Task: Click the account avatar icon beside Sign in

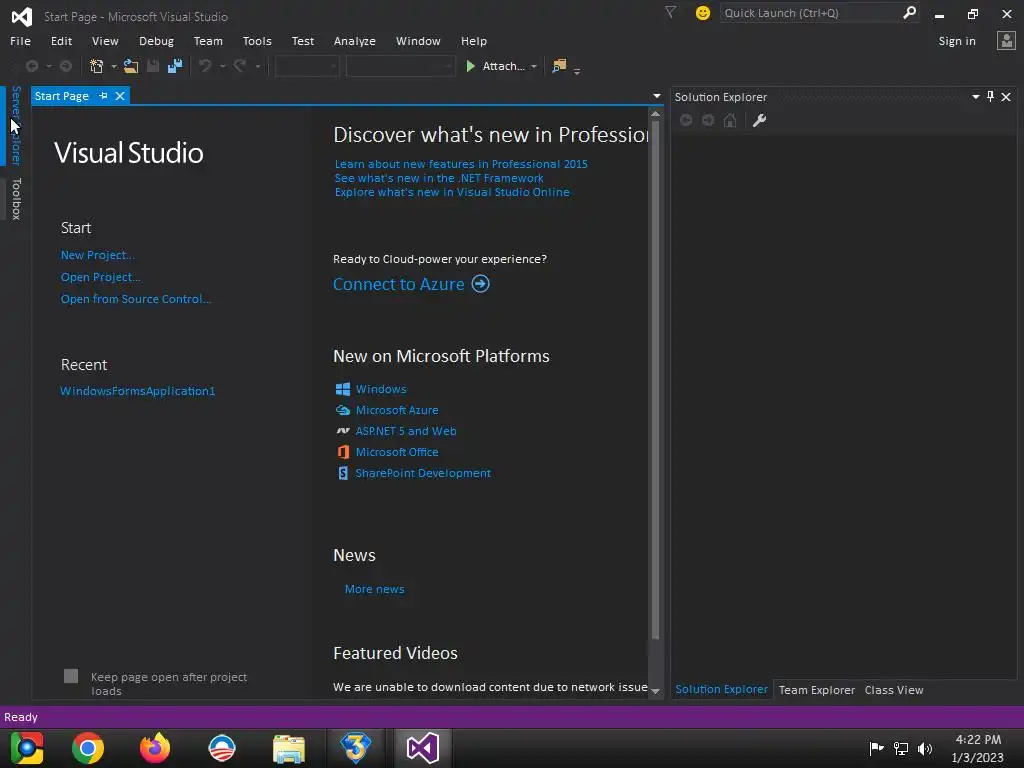Action: 1006,40
